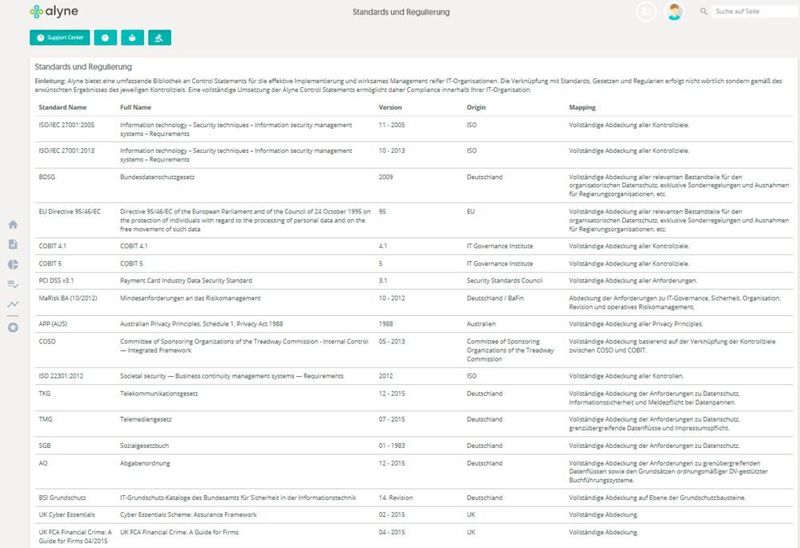Sort by Full Name column header

tap(136, 107)
